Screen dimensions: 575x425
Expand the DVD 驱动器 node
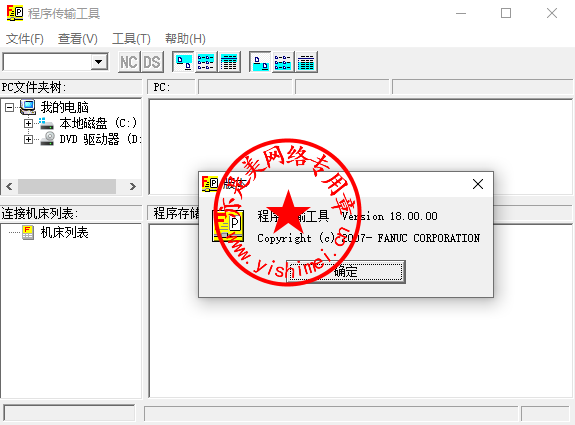pos(28,140)
